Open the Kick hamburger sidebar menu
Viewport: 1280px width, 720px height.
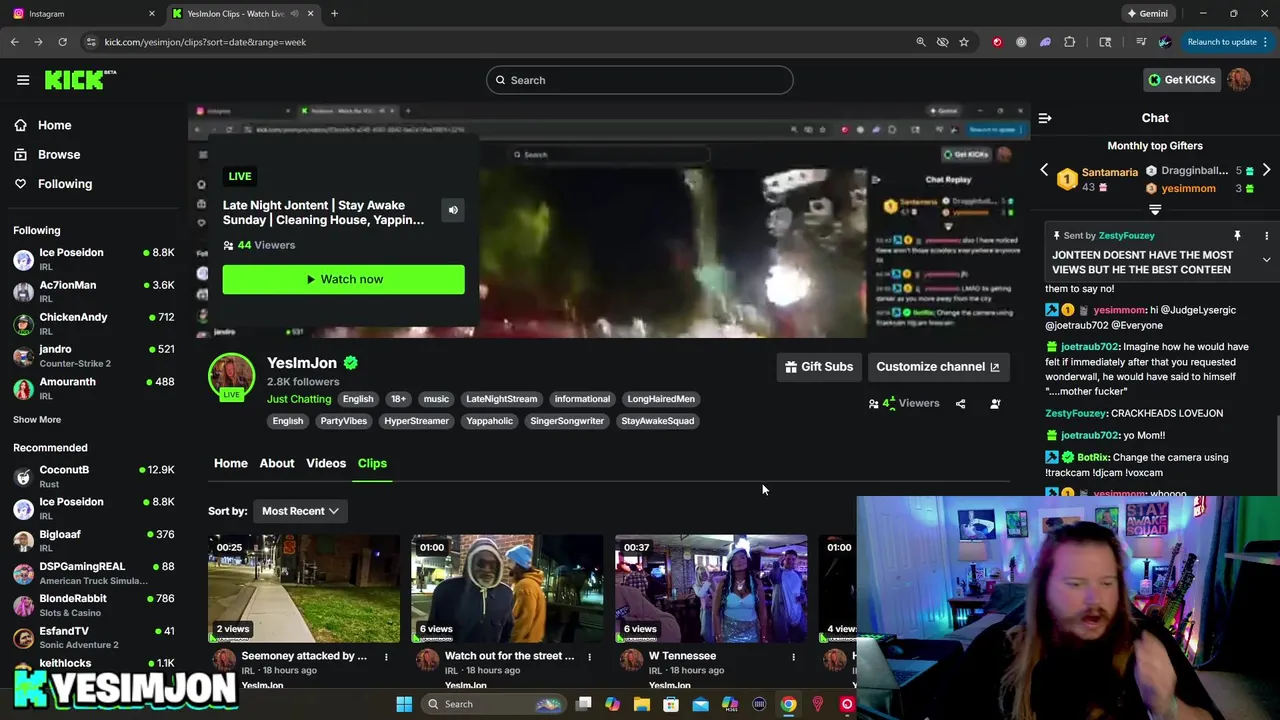click(23, 80)
